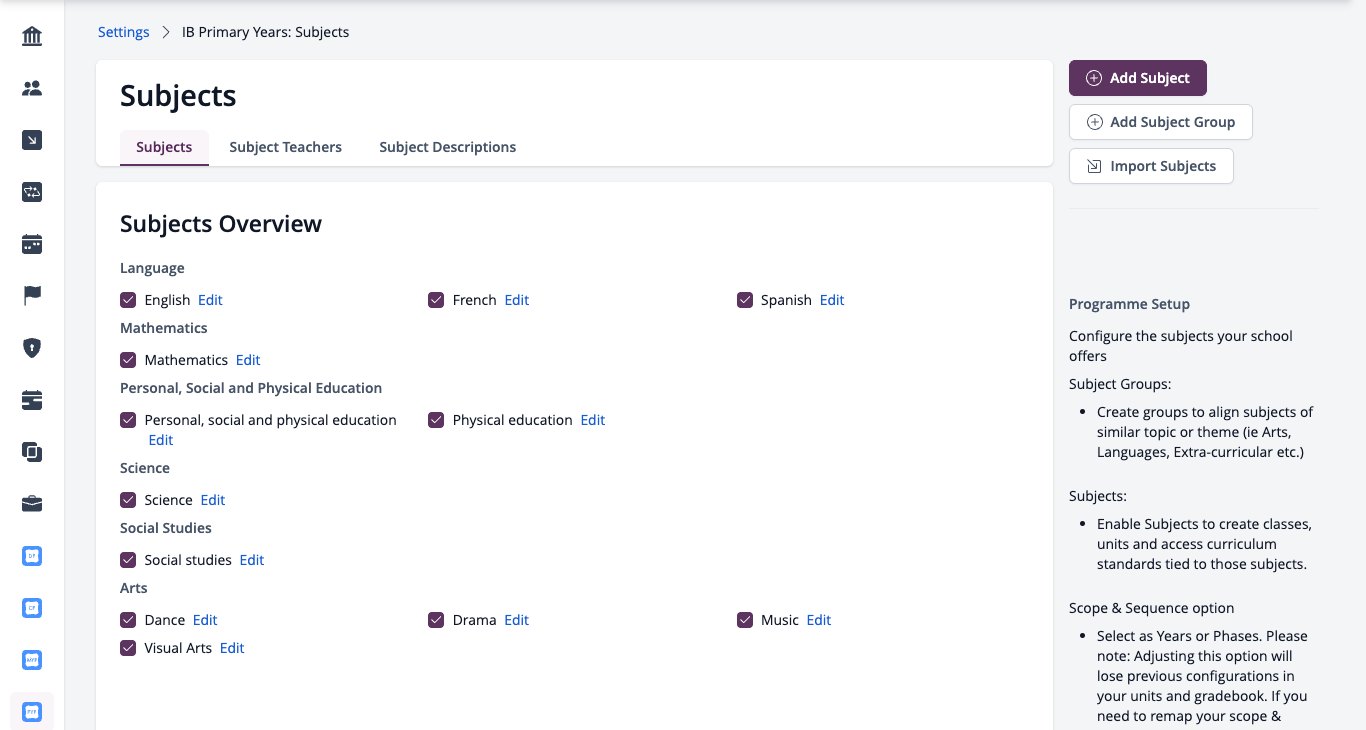Stay on the Subjects tab
This screenshot has width=1366, height=730.
pyautogui.click(x=164, y=147)
